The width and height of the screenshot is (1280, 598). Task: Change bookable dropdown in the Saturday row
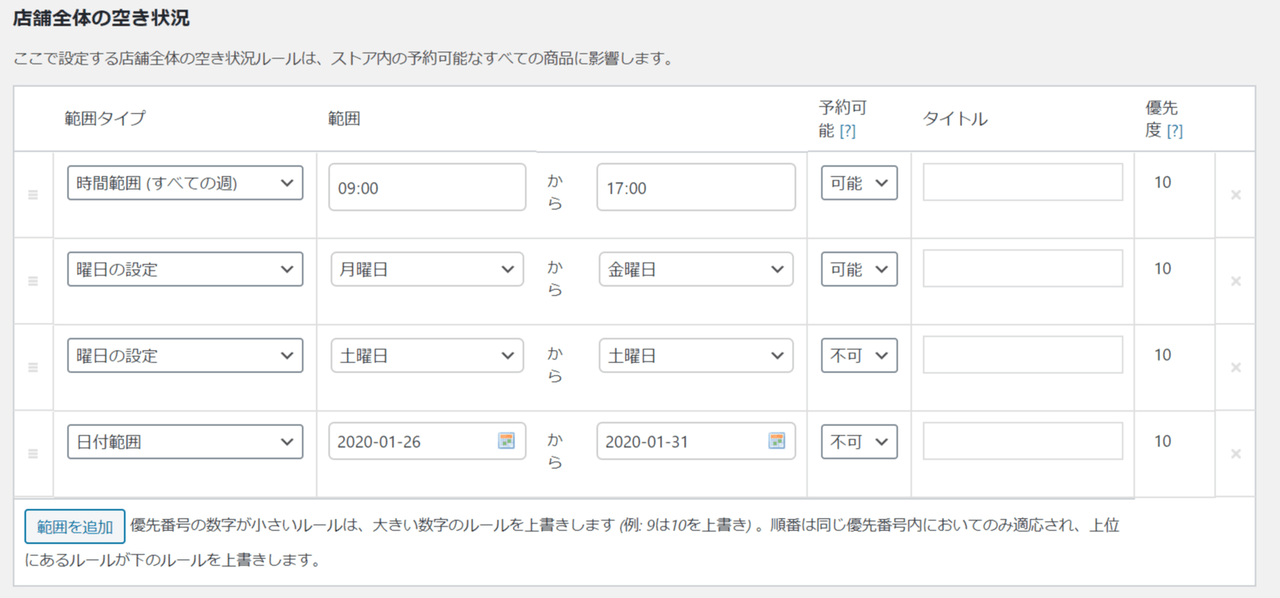click(x=859, y=355)
